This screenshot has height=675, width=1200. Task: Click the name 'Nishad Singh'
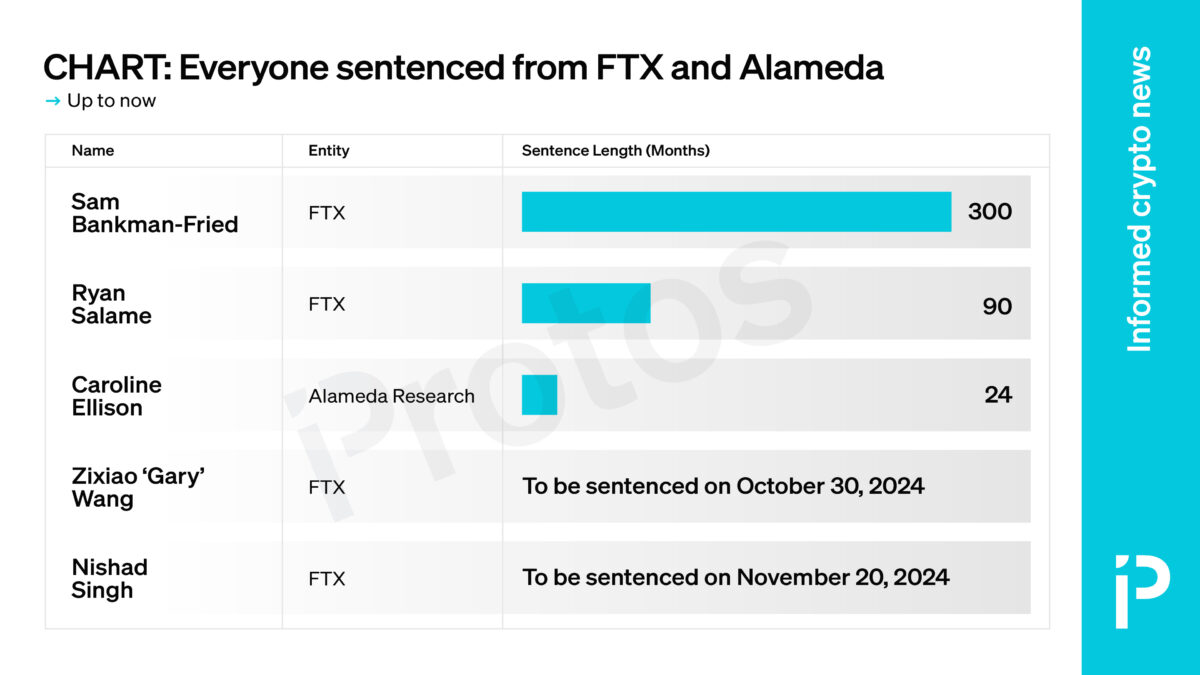109,578
